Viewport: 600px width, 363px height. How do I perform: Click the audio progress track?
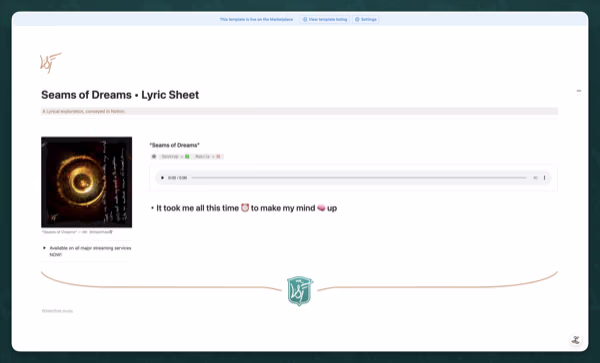[x=359, y=178]
